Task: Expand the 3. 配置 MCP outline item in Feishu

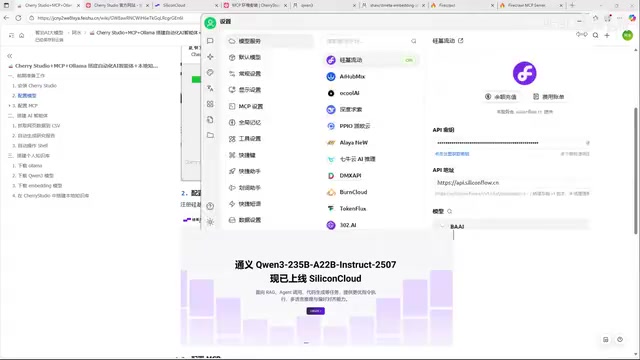Action: pyautogui.click(x=9, y=106)
